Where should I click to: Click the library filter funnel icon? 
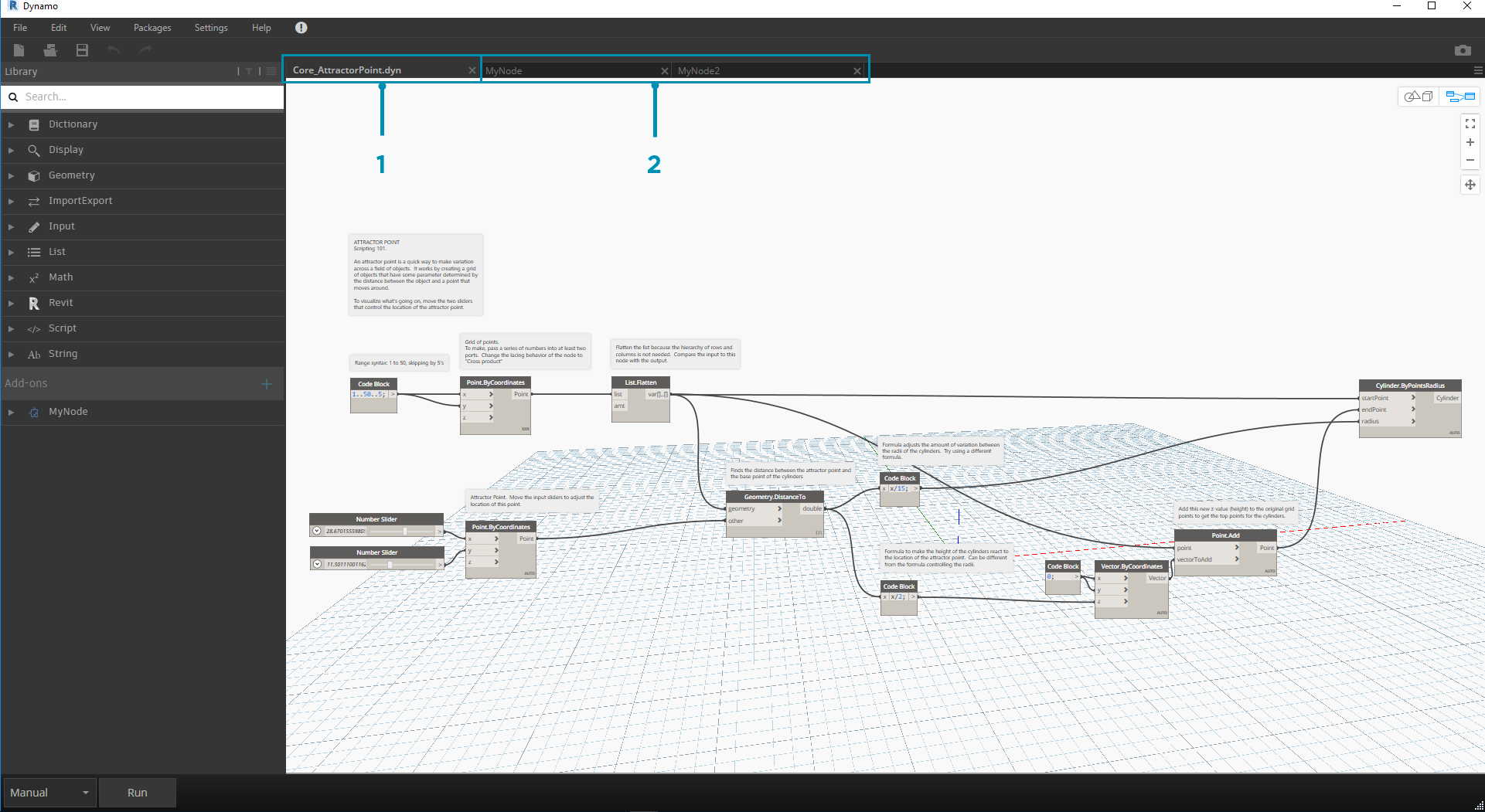[249, 71]
